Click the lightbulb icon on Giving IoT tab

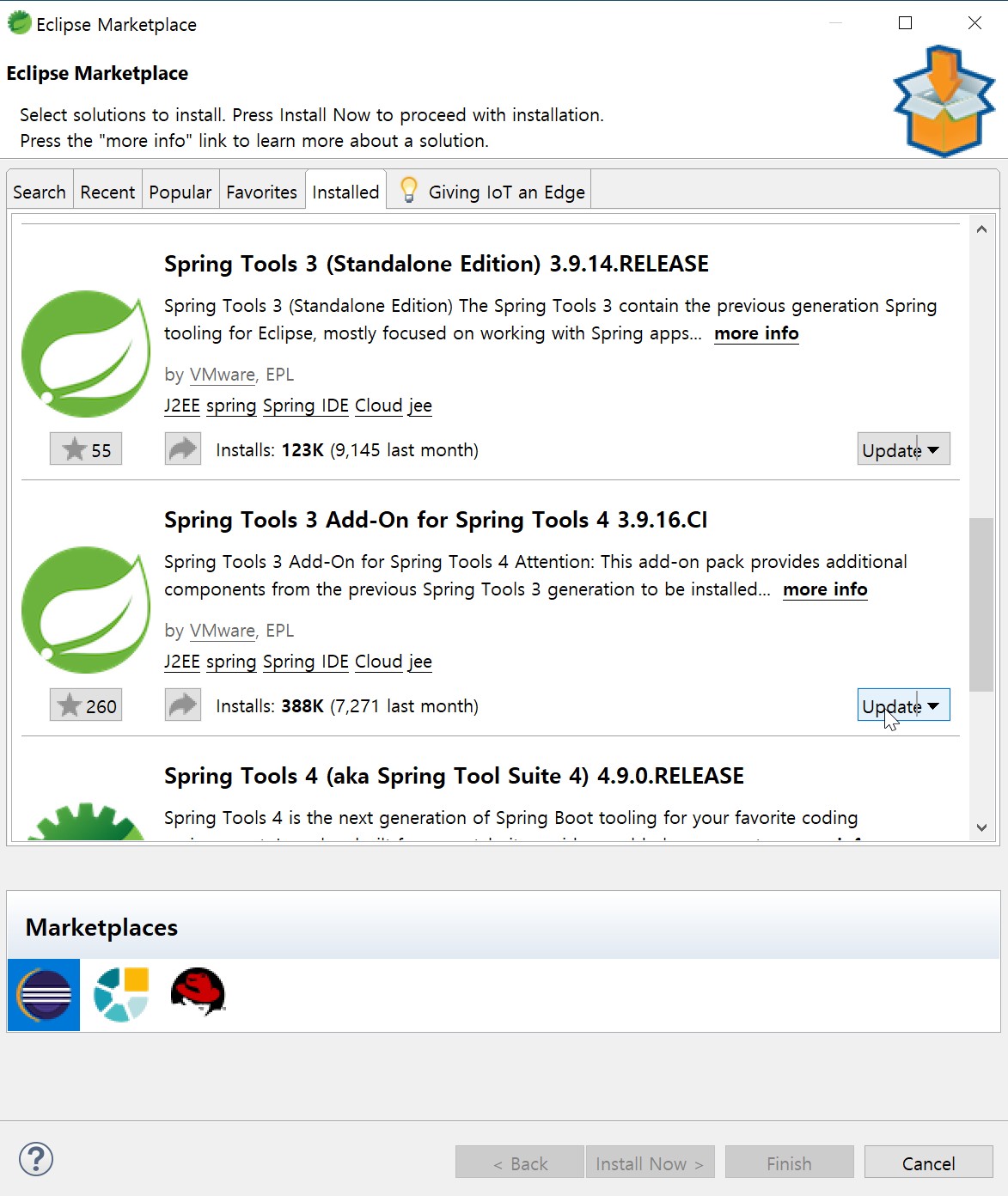[x=409, y=190]
